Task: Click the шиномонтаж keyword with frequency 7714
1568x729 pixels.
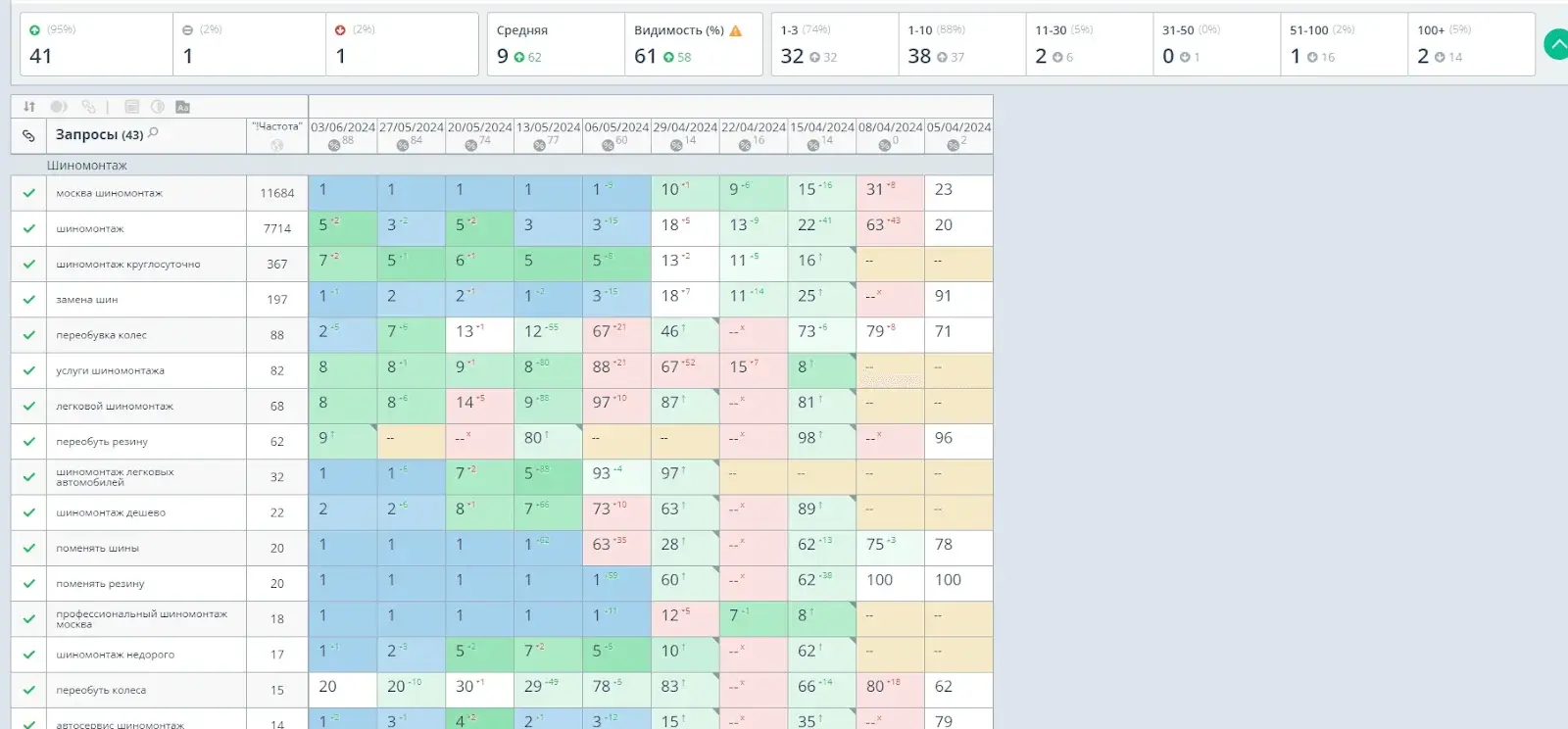Action: click(90, 228)
